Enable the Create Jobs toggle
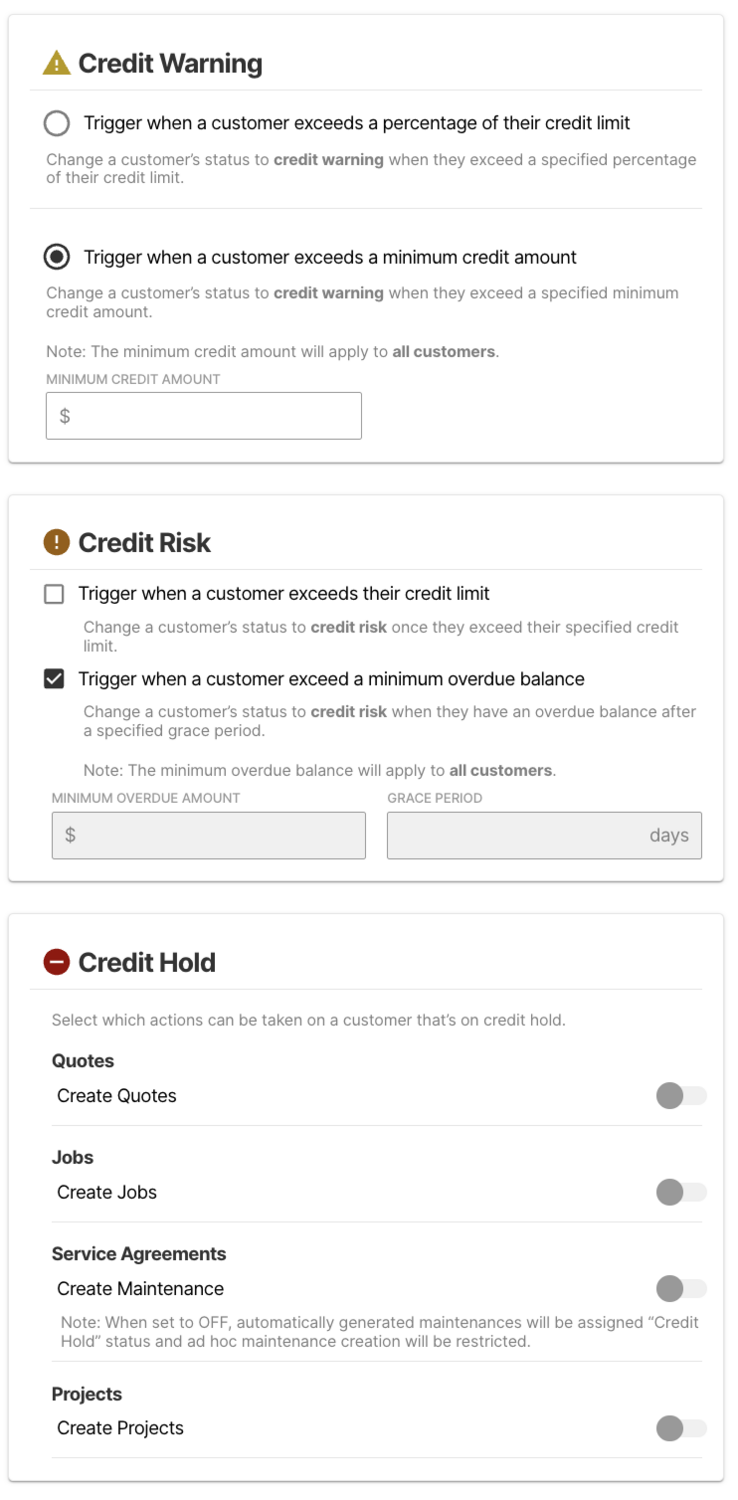 (x=681, y=1192)
